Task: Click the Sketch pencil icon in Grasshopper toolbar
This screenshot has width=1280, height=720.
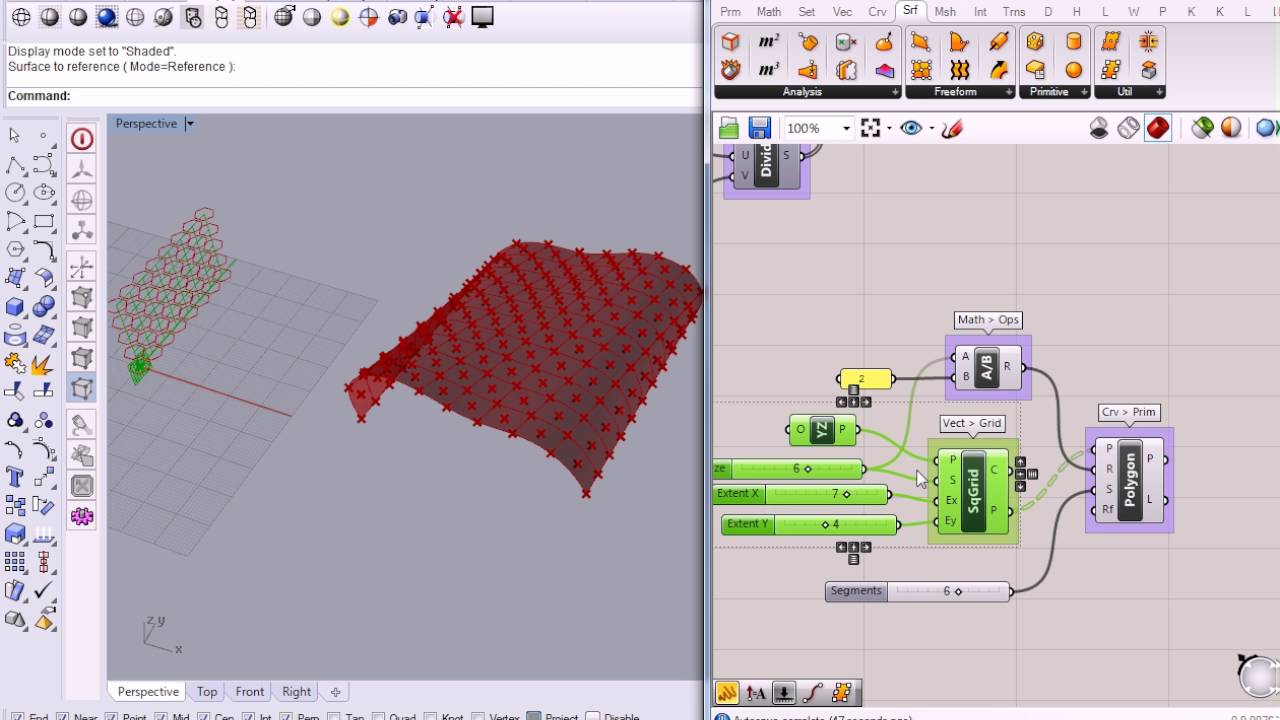Action: (x=952, y=128)
